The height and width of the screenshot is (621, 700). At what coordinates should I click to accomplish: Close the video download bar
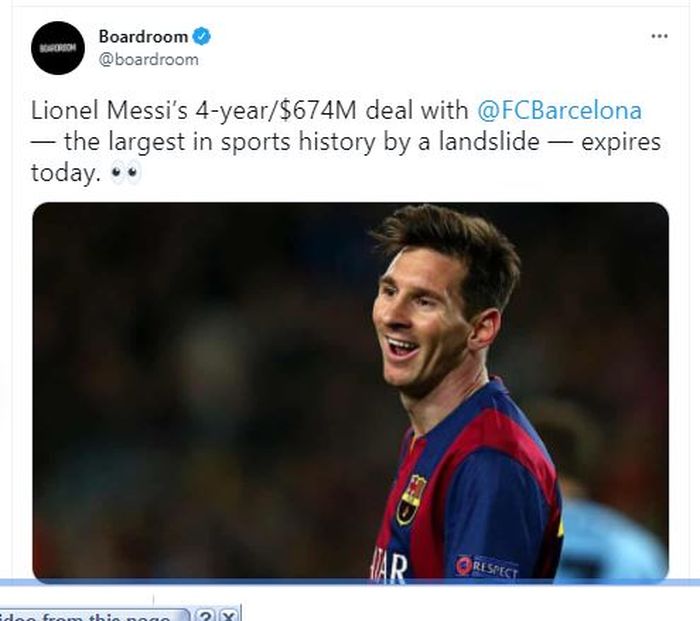229,615
